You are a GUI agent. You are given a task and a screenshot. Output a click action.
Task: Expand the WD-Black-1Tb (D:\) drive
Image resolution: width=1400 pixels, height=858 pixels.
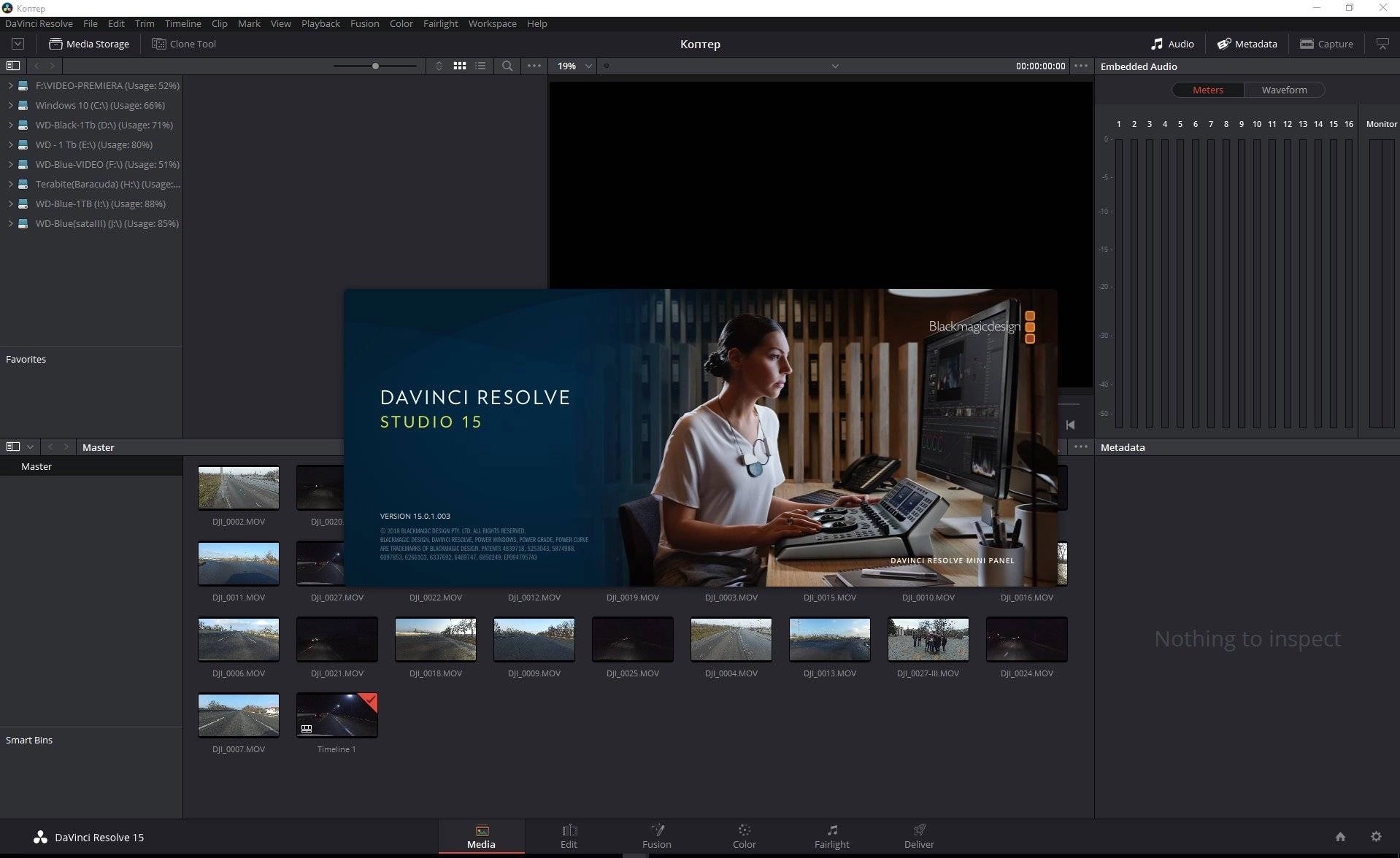click(10, 125)
